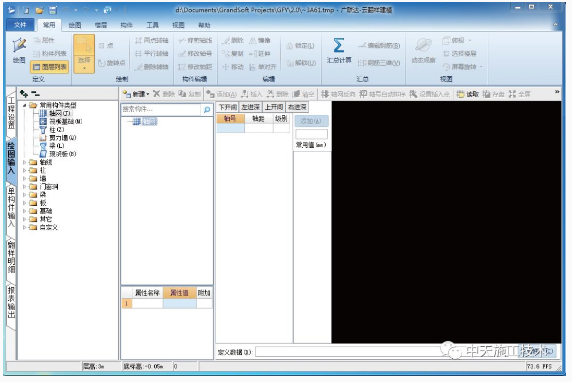The image size is (572, 382).
Task: Open the 构件列表 component list
Action: click(x=50, y=54)
